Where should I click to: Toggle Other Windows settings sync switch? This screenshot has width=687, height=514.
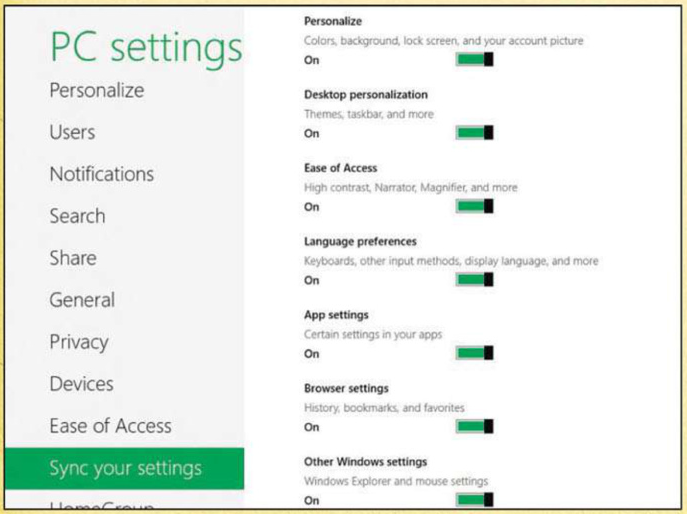(475, 500)
